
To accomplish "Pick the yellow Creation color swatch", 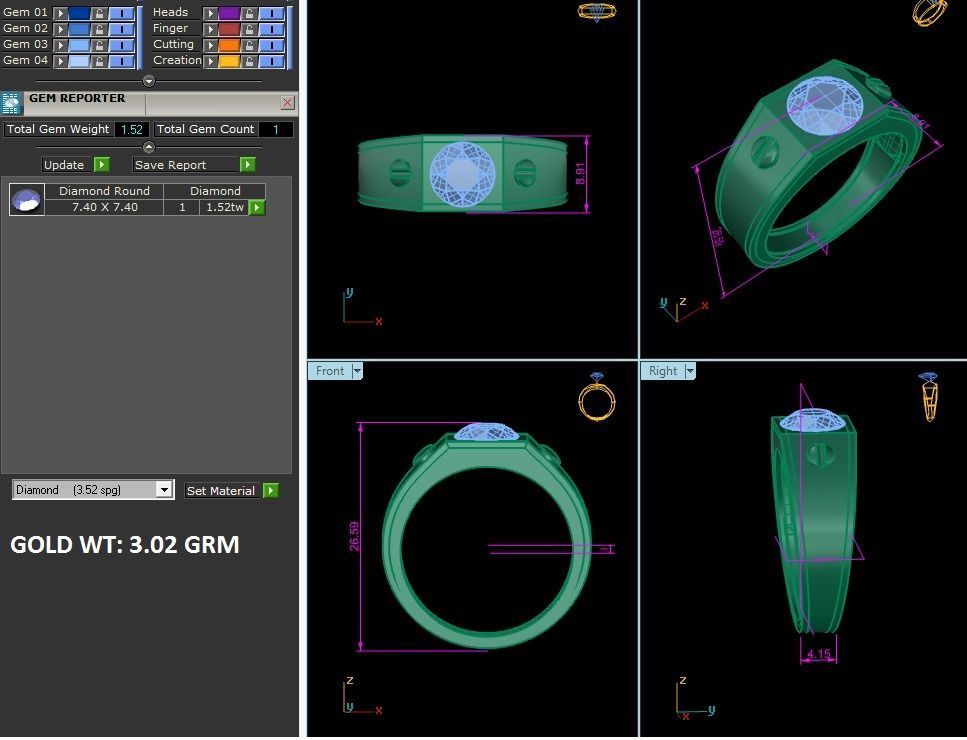I will click(x=229, y=61).
